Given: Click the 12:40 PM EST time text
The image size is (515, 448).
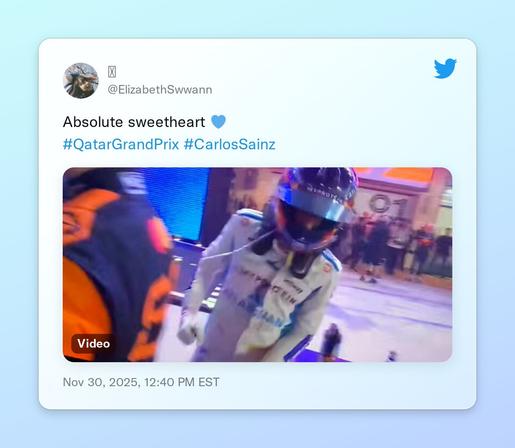Looking at the screenshot, I should (182, 382).
